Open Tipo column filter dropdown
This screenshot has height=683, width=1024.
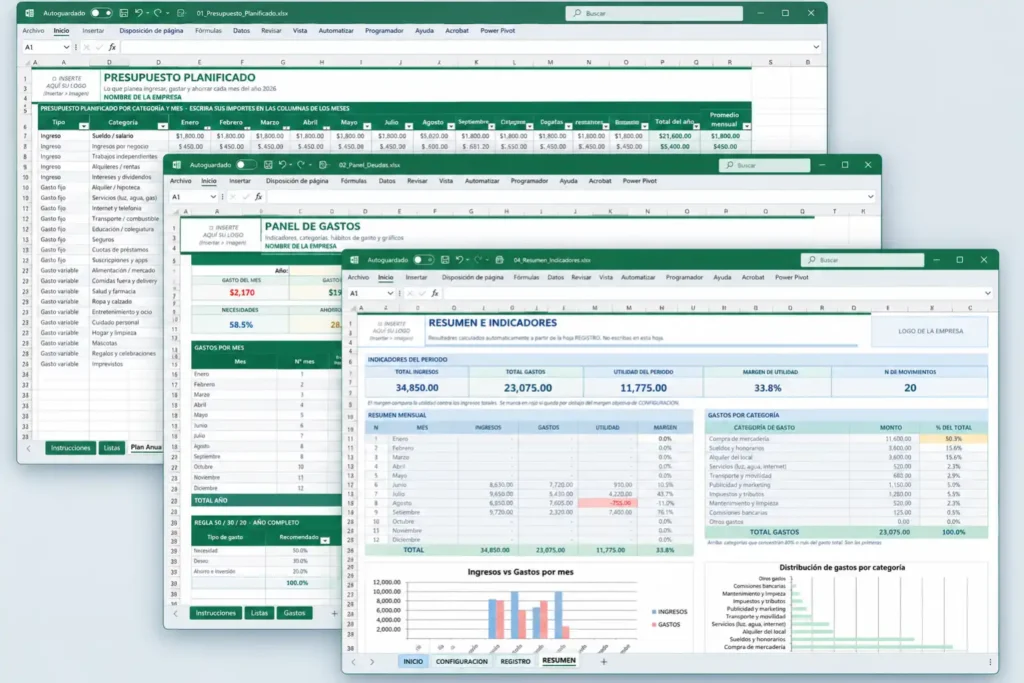click(x=84, y=126)
